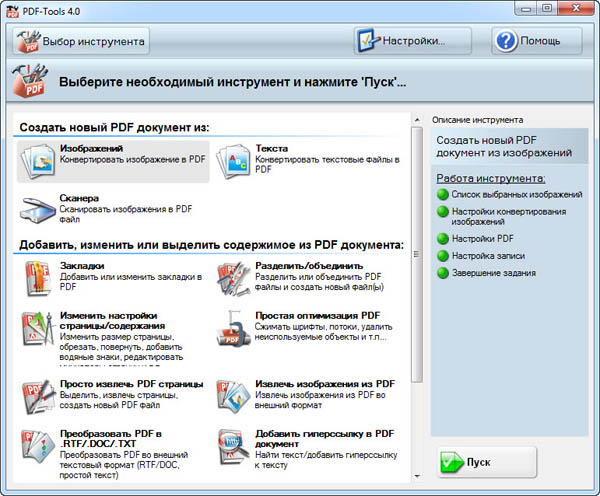600x496 pixels.
Task: Click the large PDF toolbox header icon
Action: pos(31,81)
